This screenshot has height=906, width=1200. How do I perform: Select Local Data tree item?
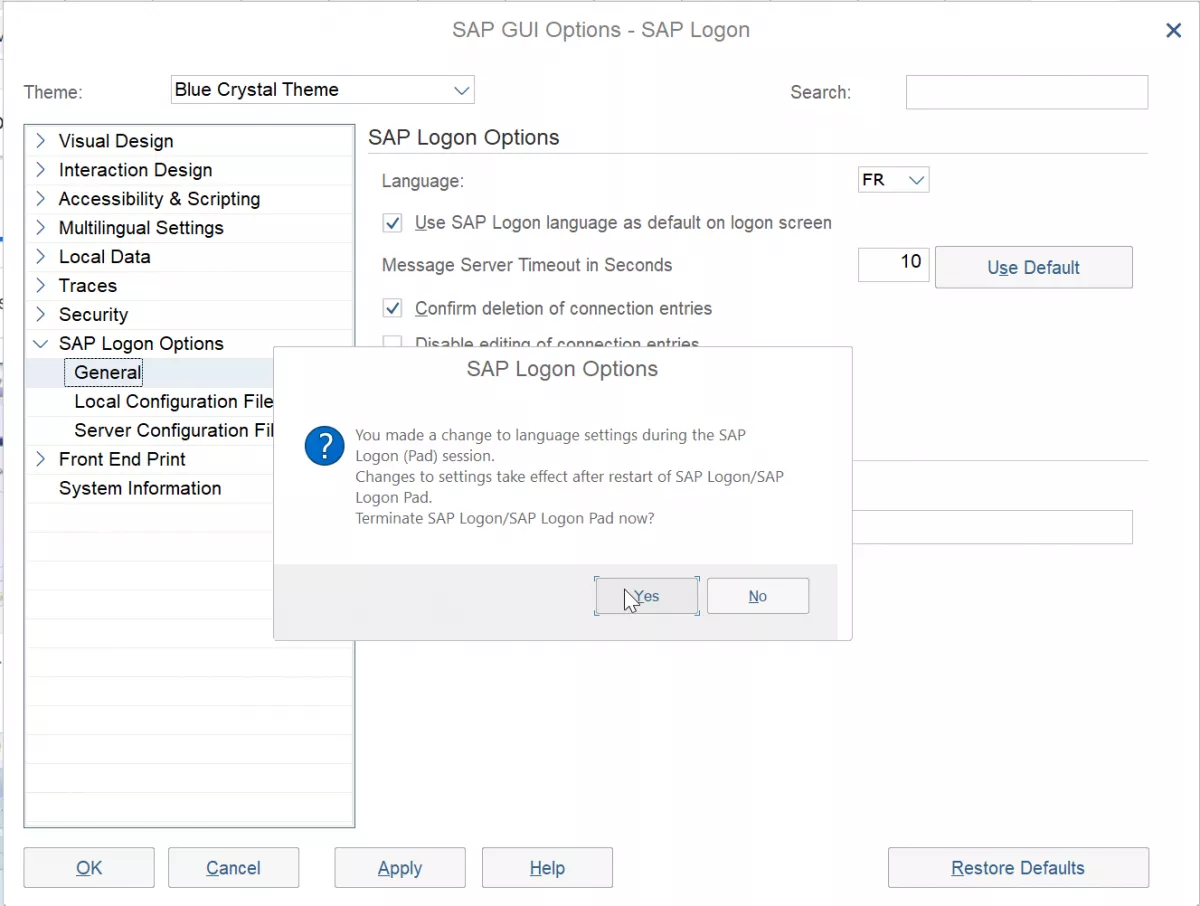pos(104,257)
